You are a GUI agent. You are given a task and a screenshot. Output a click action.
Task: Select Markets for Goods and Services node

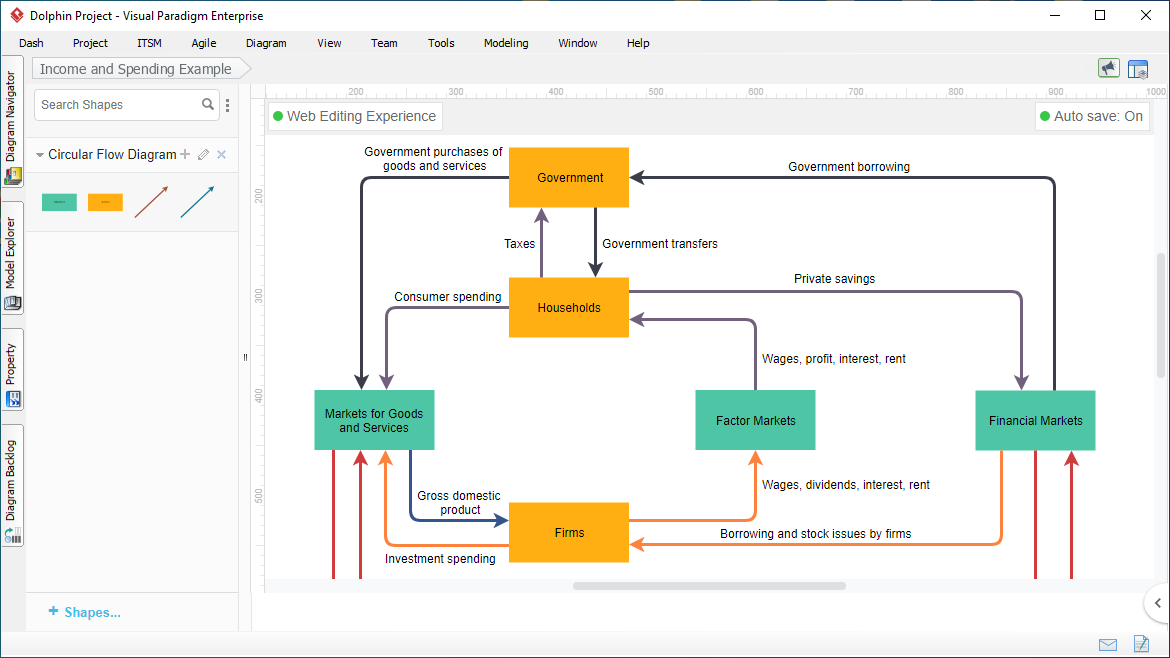tap(374, 420)
